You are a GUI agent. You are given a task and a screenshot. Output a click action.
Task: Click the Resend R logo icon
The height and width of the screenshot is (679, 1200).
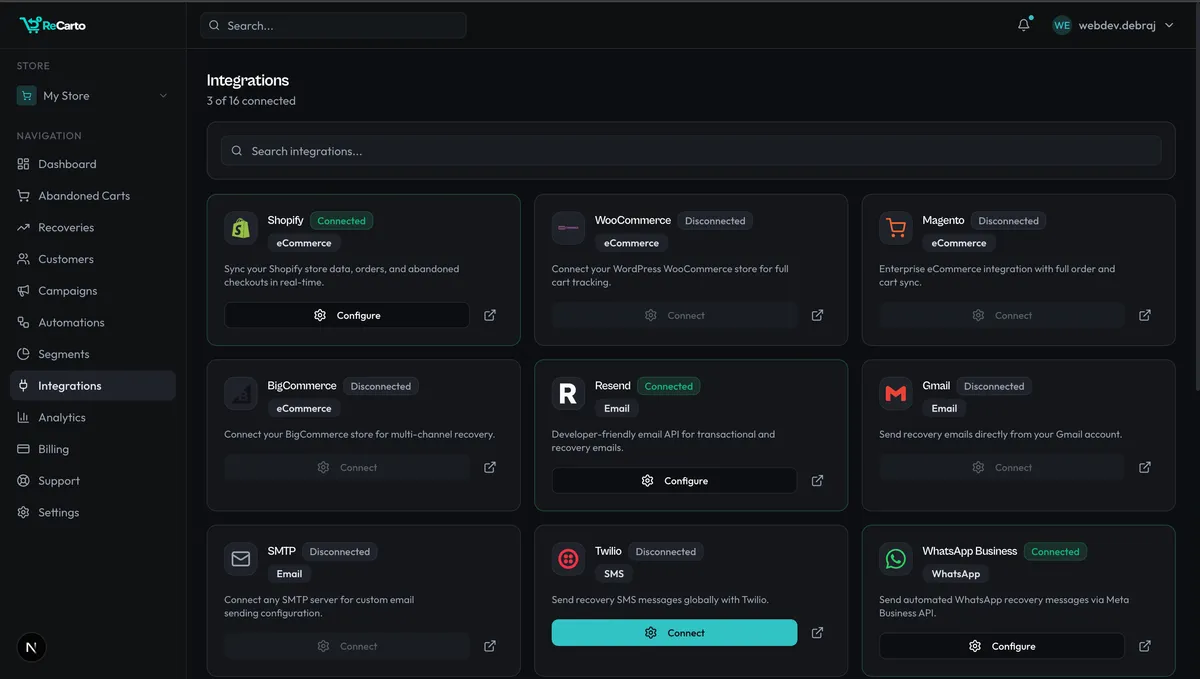coord(568,394)
